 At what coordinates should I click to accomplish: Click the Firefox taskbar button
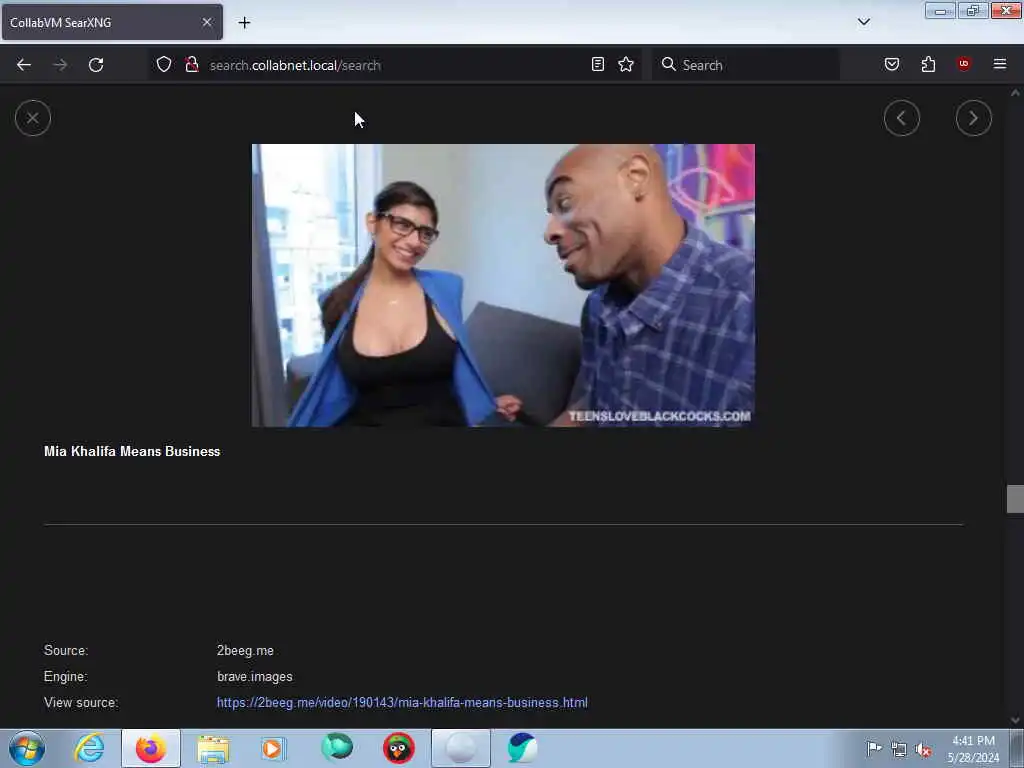[151, 748]
